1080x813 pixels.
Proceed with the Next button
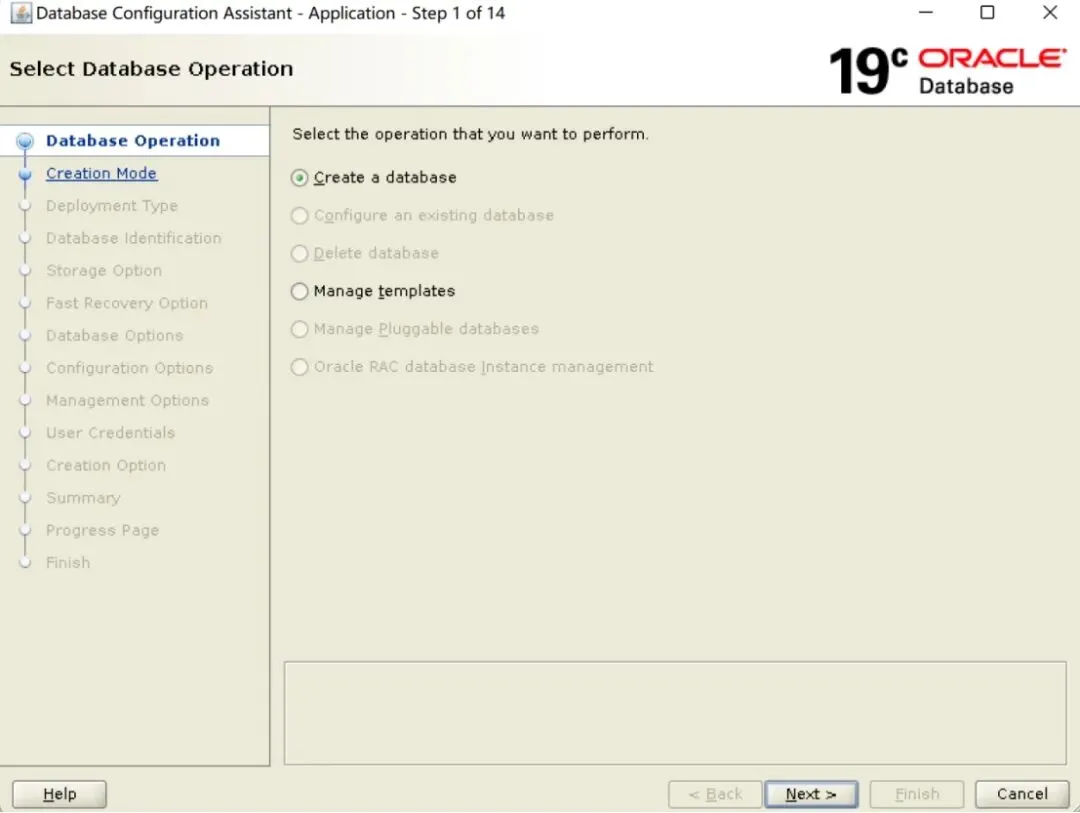tap(811, 794)
